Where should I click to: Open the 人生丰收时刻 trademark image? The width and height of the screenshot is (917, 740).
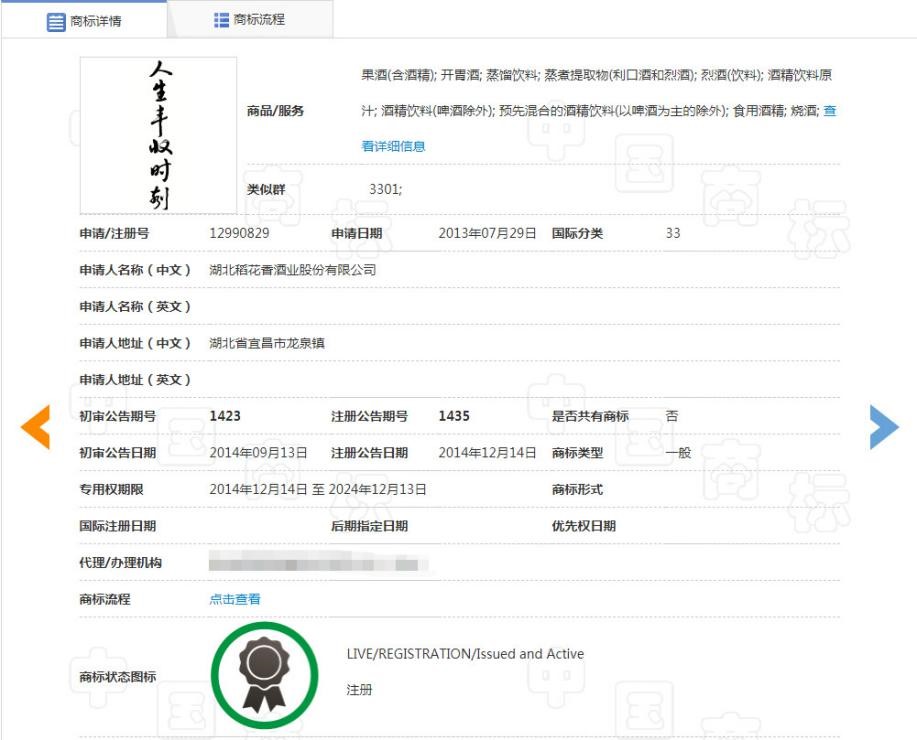tap(158, 135)
